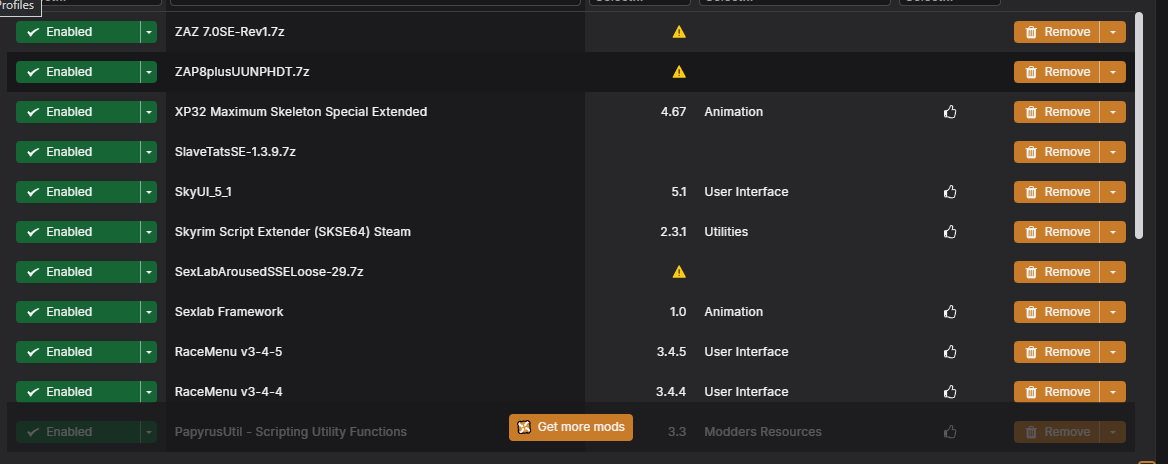Select mod name Sexlab Framework
Screen dimensions: 1168x464
click(x=229, y=312)
